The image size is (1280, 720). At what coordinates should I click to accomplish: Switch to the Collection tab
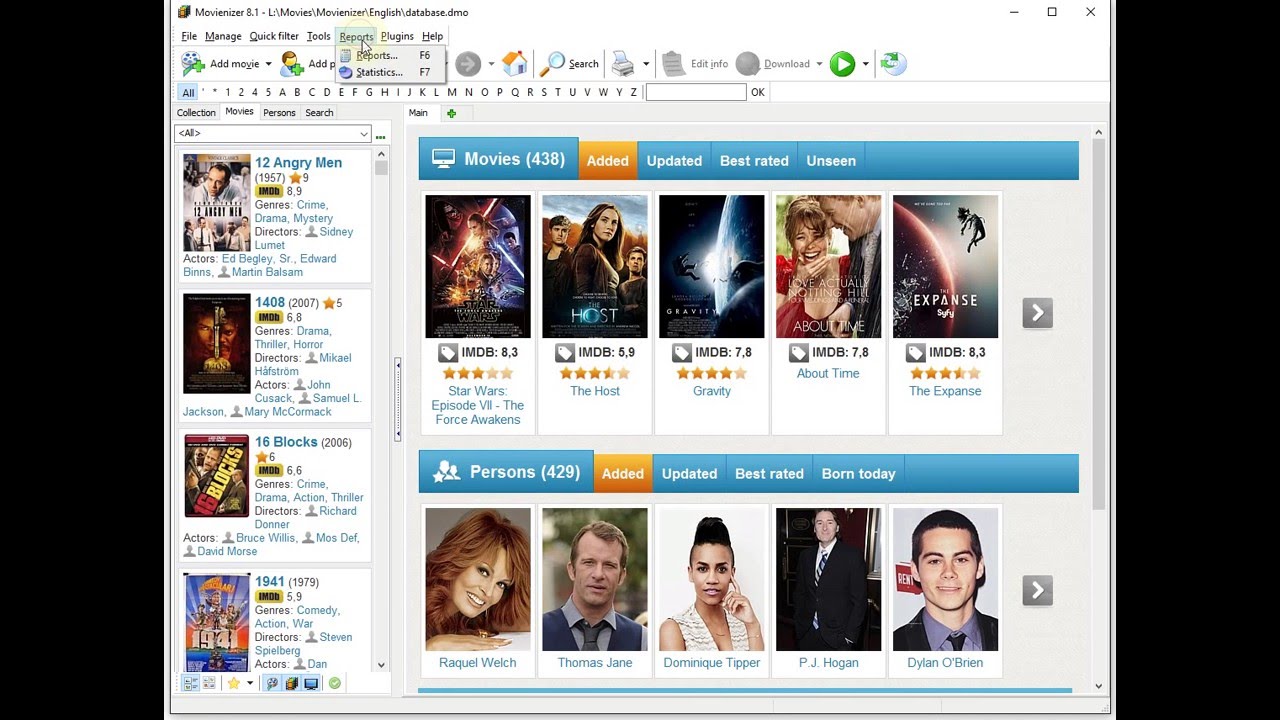click(196, 113)
